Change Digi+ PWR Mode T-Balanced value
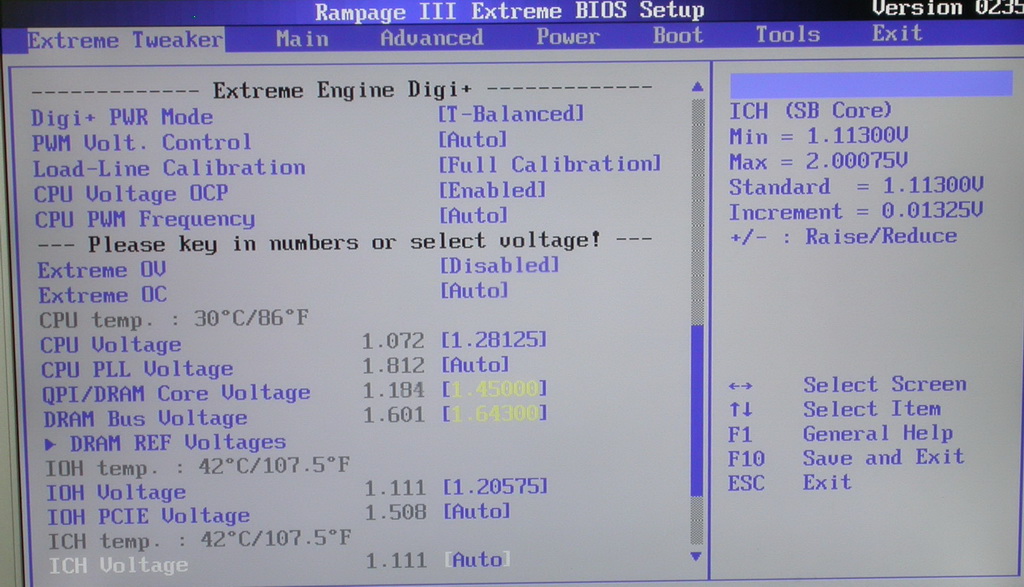This screenshot has width=1024, height=587. (x=511, y=114)
